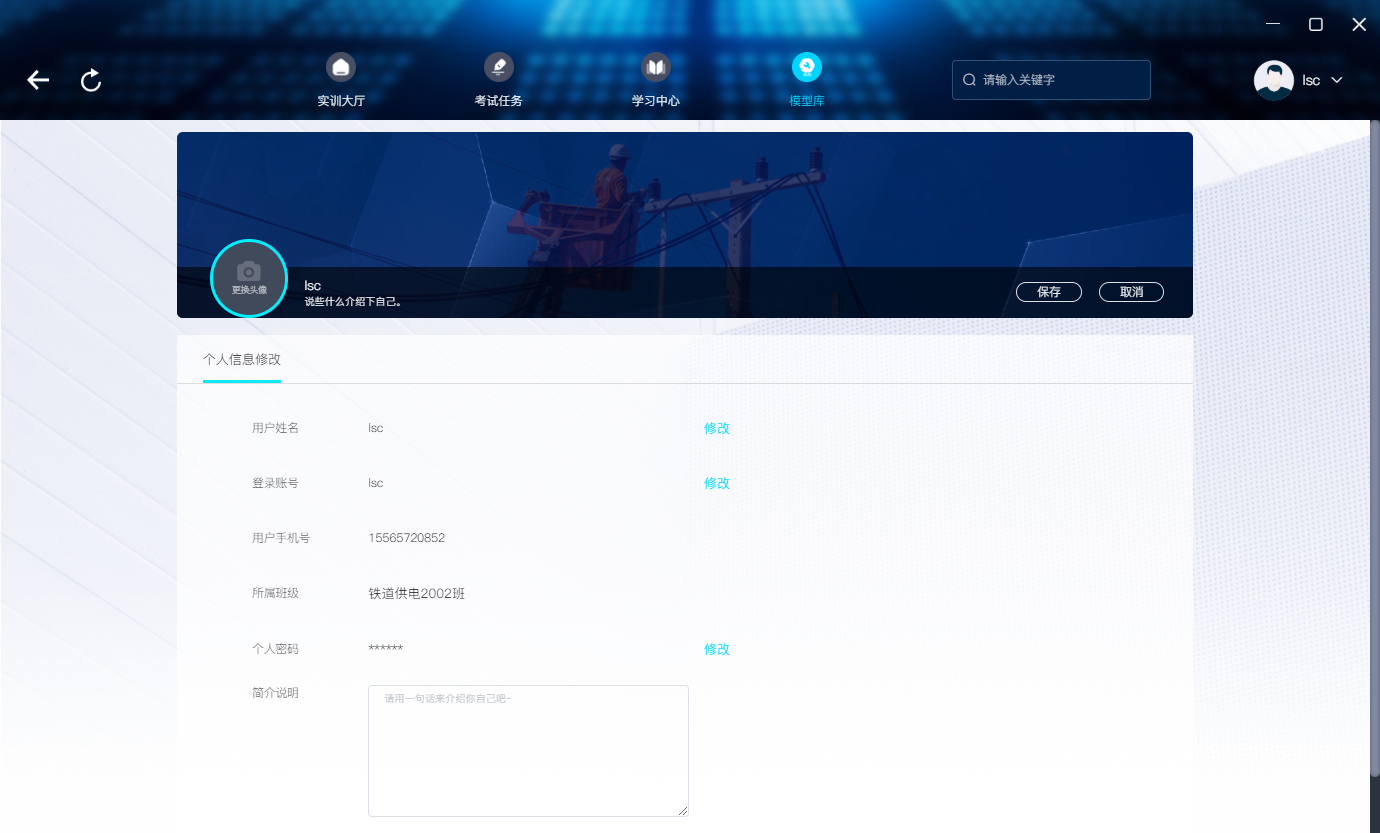Viewport: 1380px width, 833px height.
Task: Click the search magnifier icon
Action: (x=969, y=79)
